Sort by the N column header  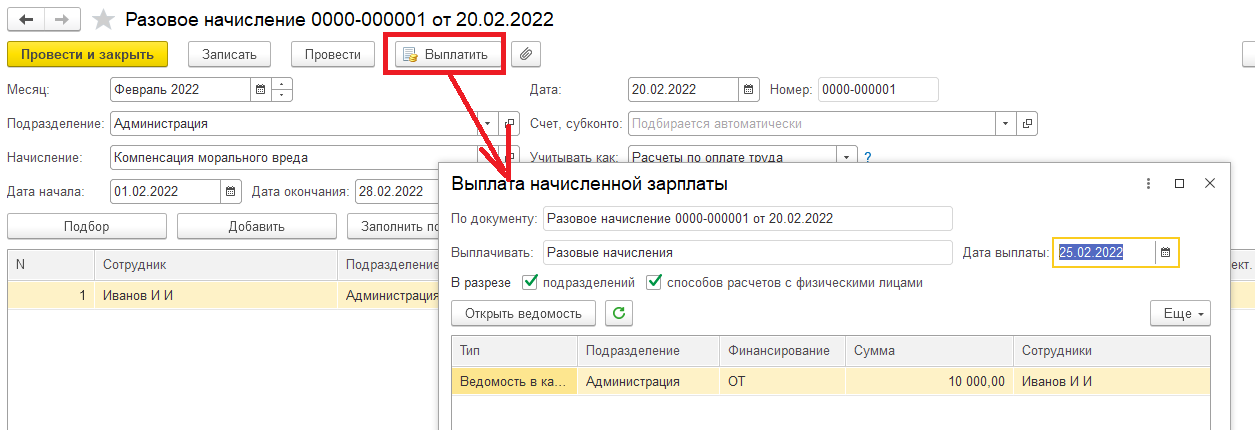(51, 265)
